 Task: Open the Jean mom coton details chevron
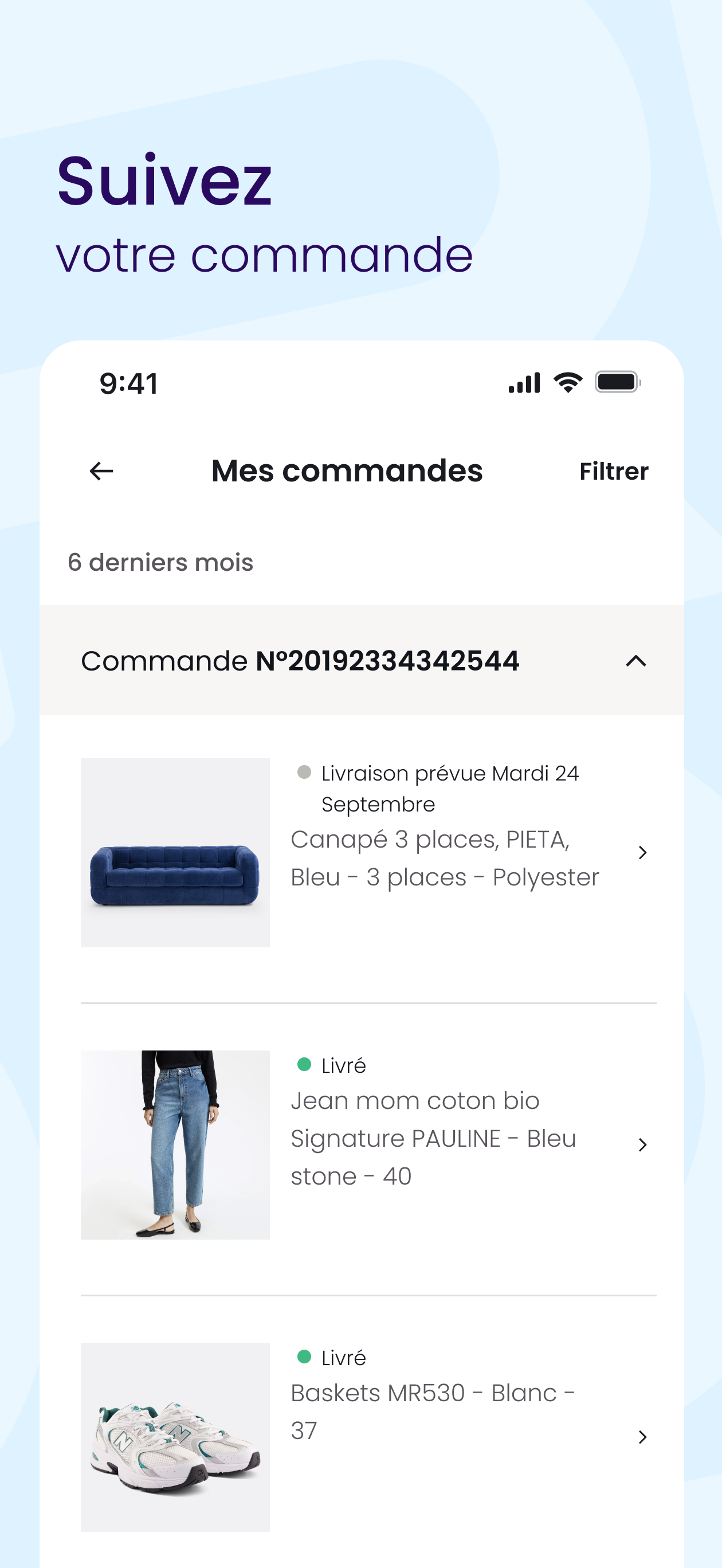(642, 1144)
